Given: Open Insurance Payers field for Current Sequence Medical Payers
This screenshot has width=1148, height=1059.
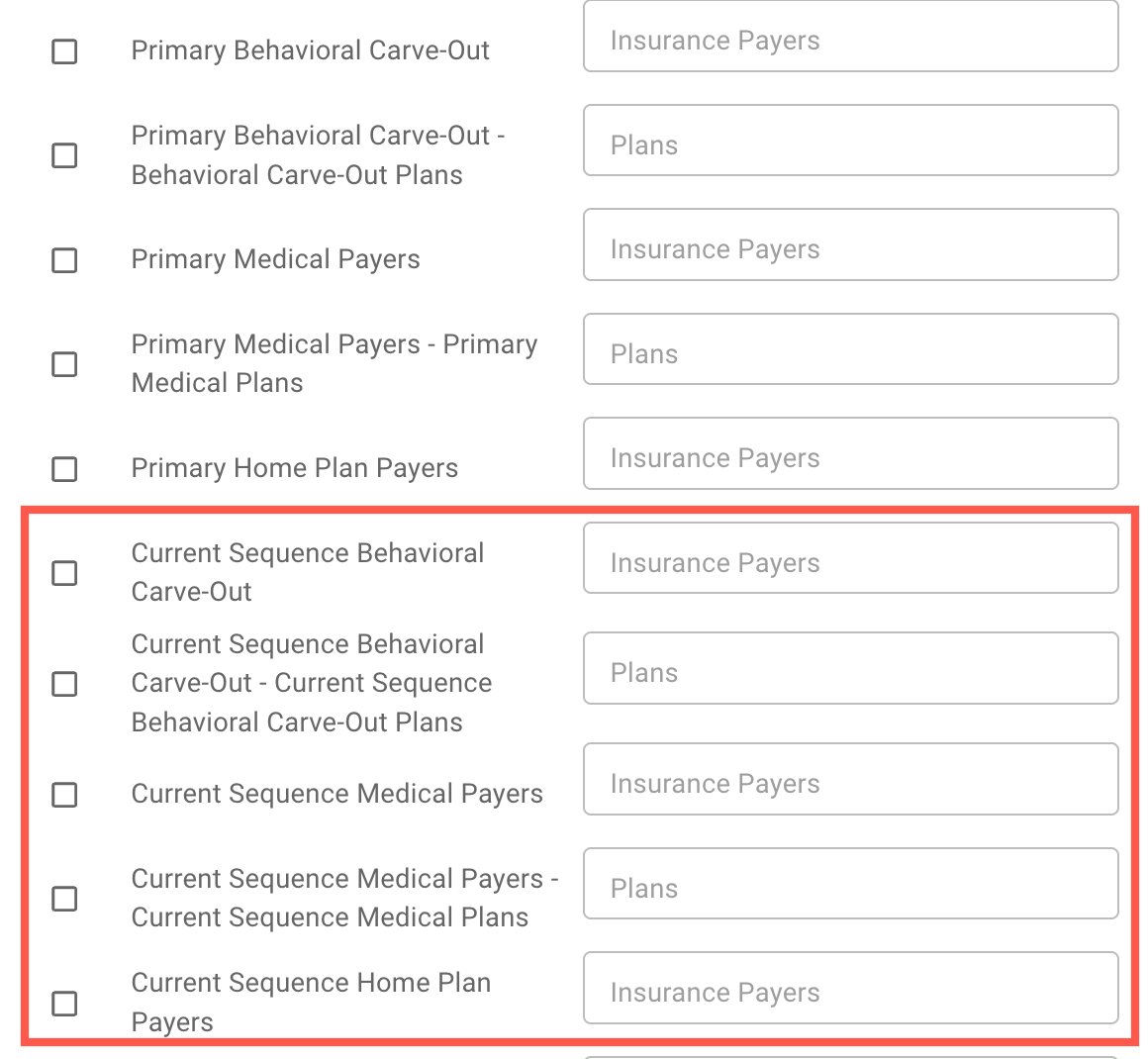Looking at the screenshot, I should 851,779.
